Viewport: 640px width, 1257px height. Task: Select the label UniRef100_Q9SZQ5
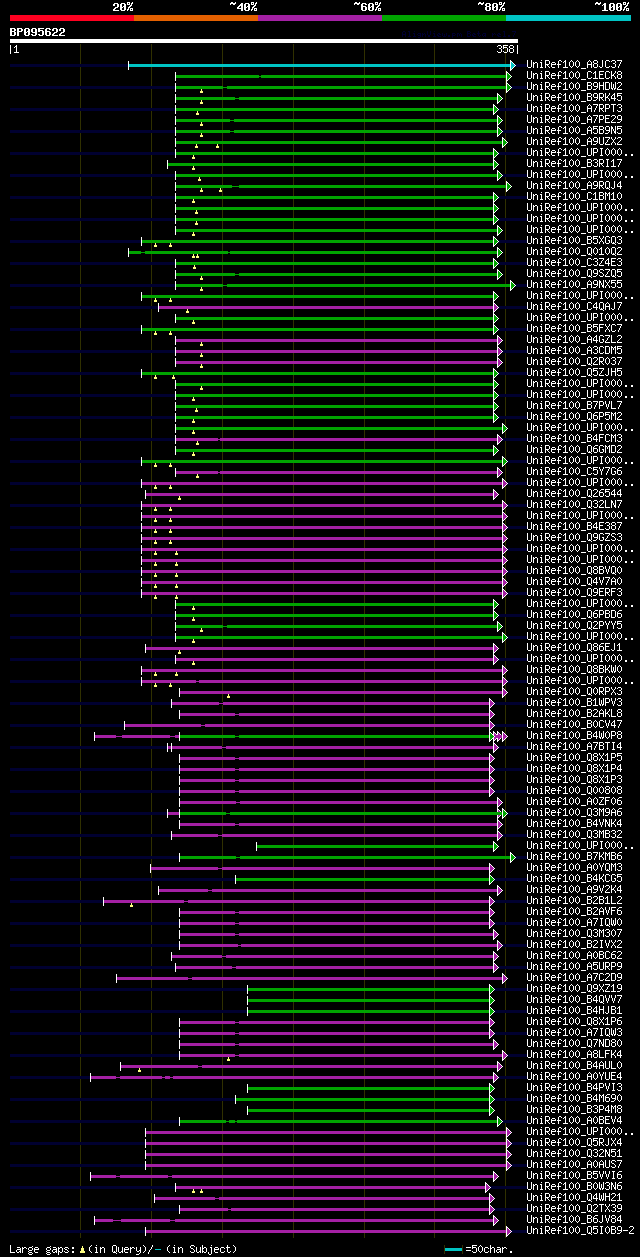click(x=574, y=273)
